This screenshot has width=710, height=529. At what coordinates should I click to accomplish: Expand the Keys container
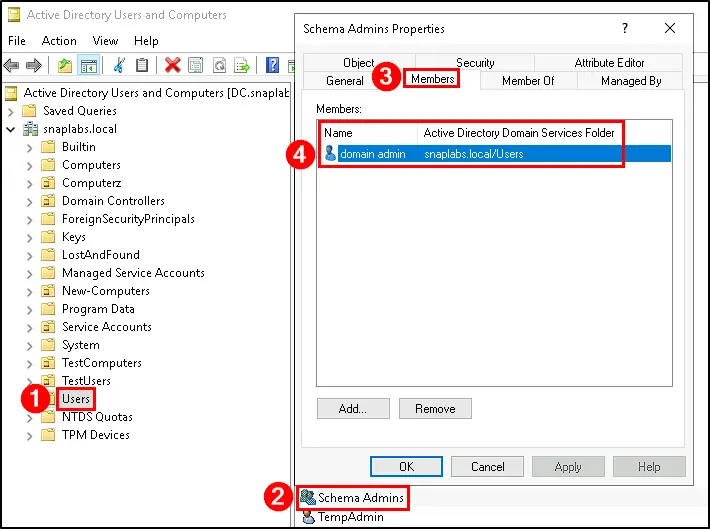tap(29, 237)
